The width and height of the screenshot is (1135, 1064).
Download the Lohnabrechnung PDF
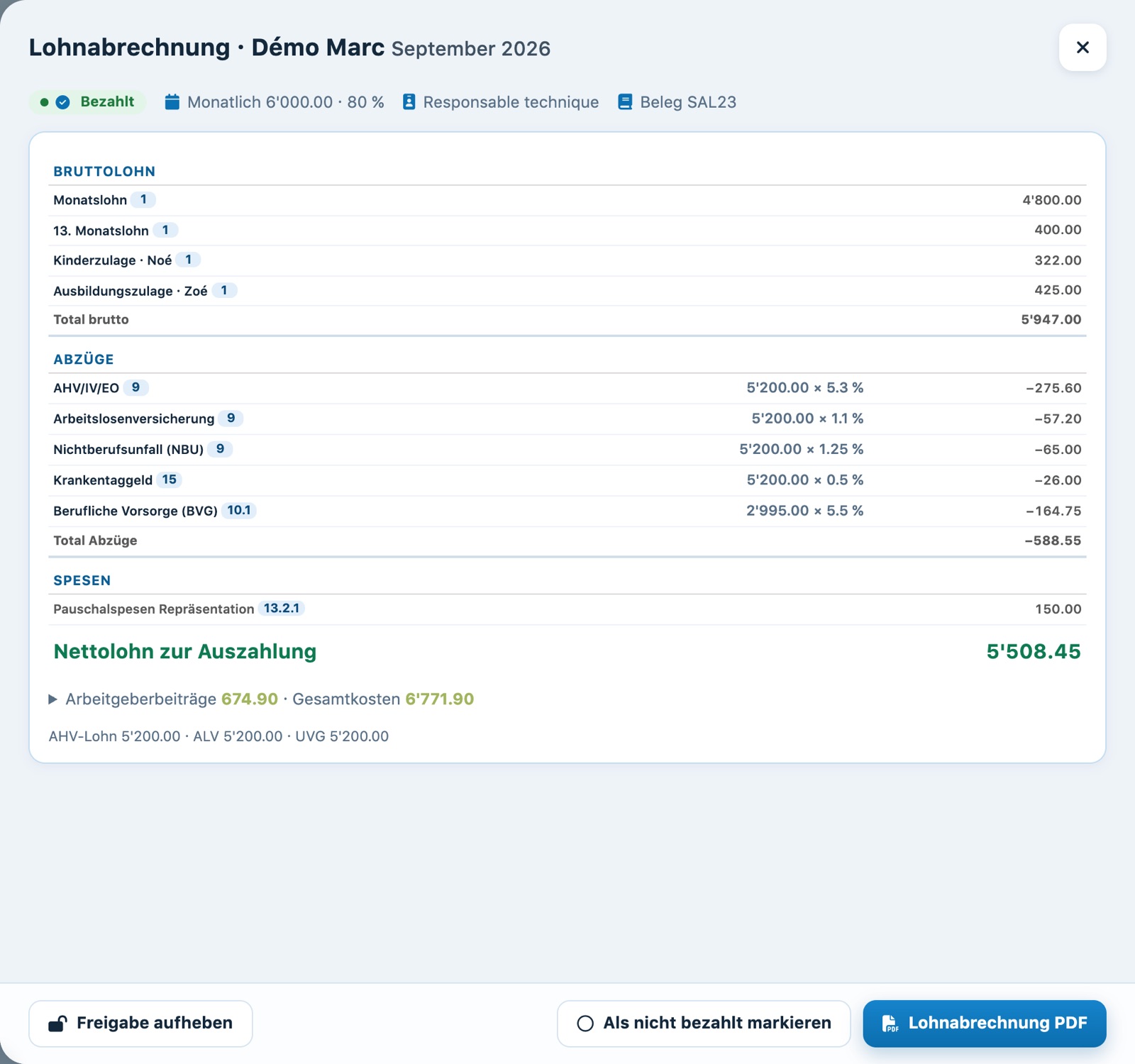(985, 1024)
